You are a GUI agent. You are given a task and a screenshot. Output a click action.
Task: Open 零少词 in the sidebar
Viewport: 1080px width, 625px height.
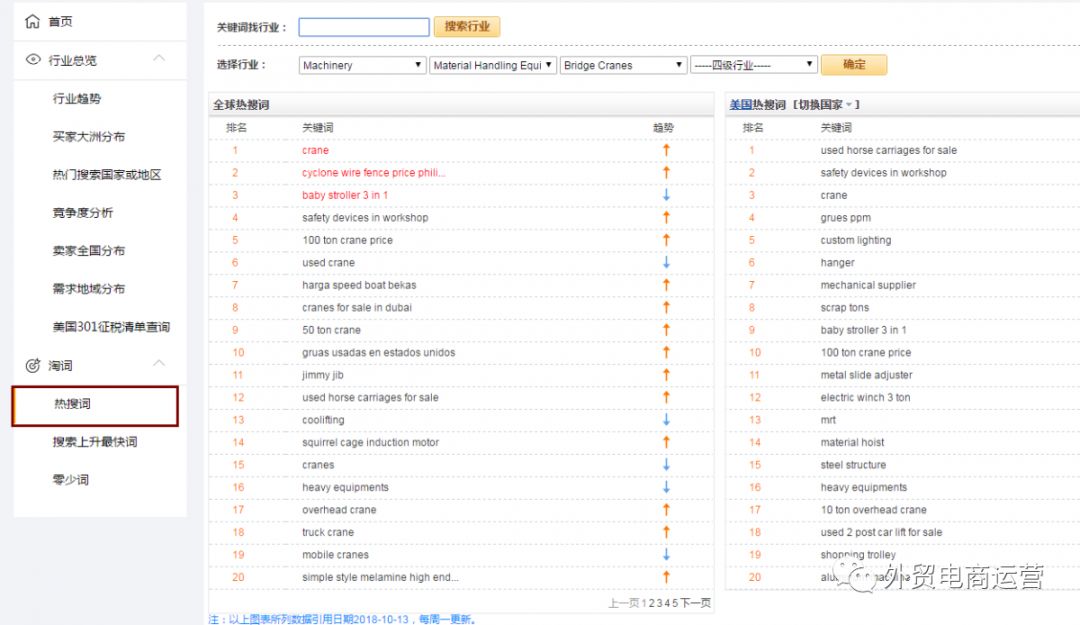(70, 480)
